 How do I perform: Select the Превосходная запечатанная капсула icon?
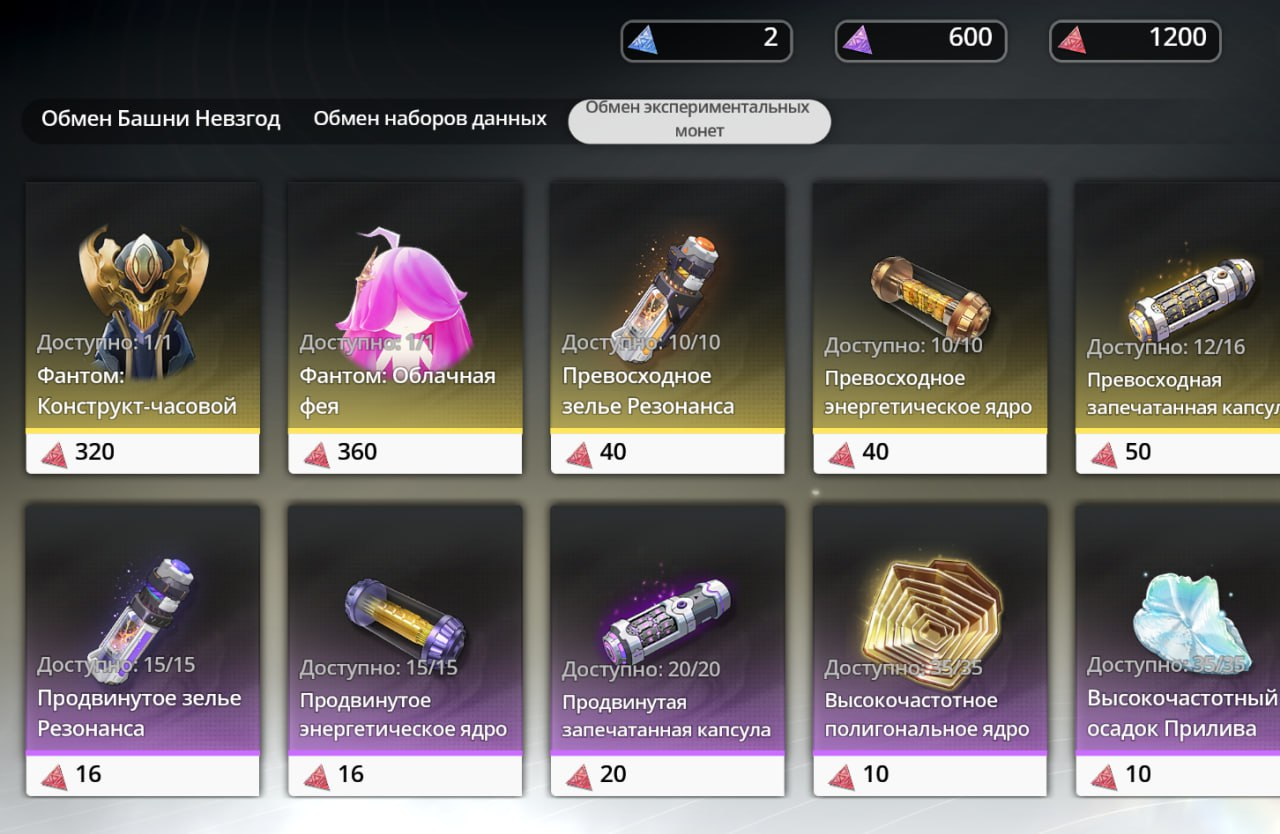[1192, 299]
